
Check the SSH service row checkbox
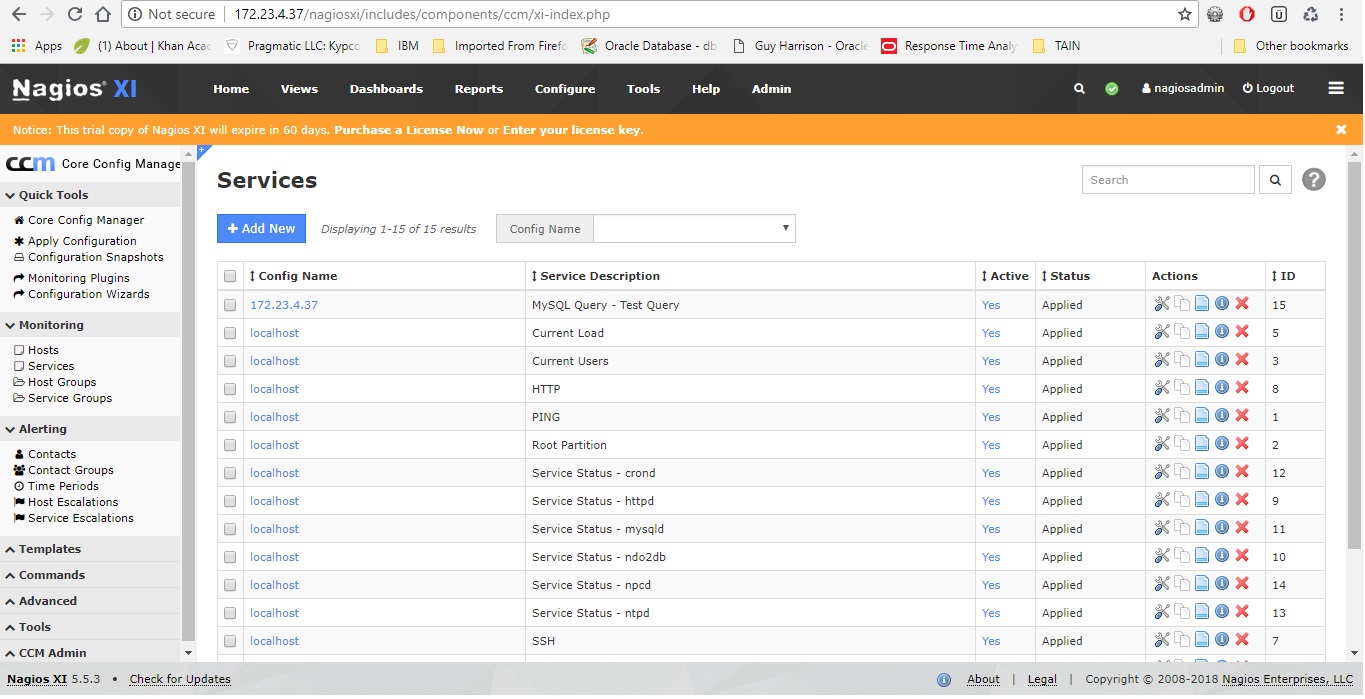[230, 641]
